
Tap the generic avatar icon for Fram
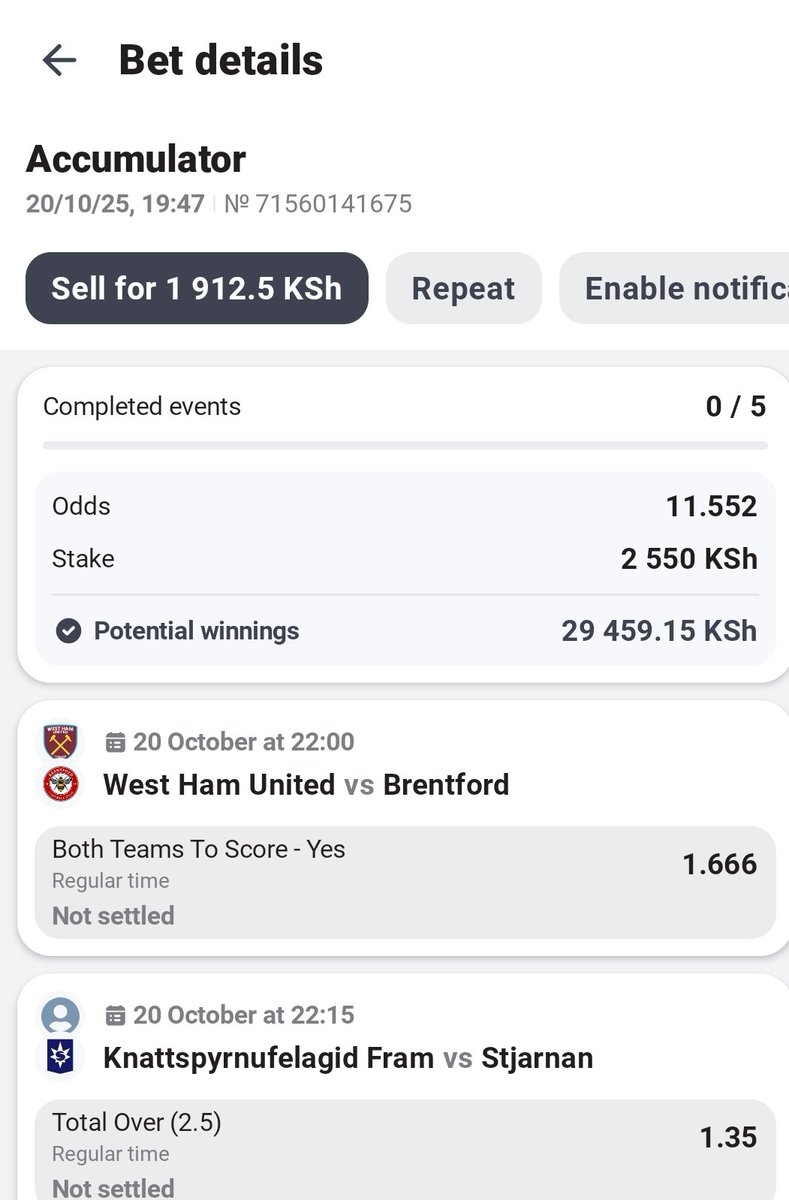[61, 1015]
